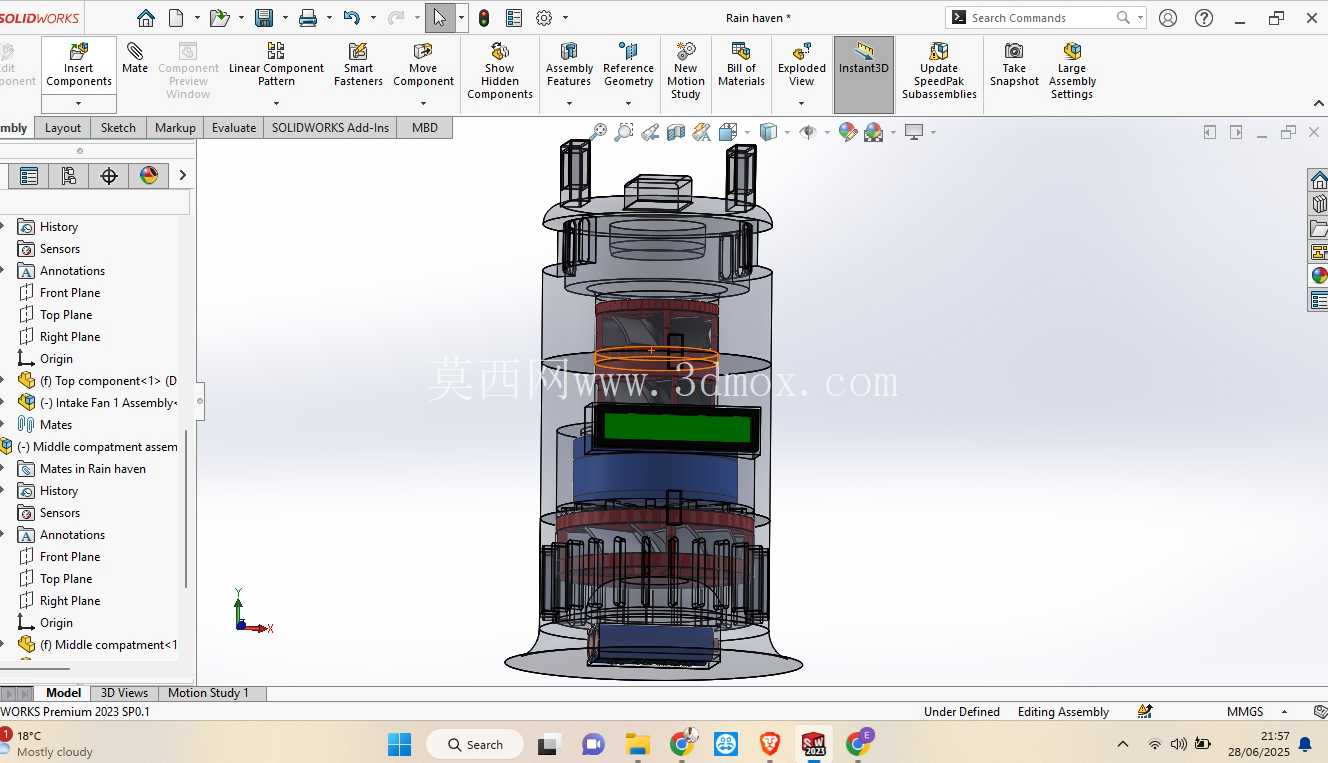The image size is (1328, 763).
Task: Open the Insert Components dropdown arrow
Action: (79, 104)
